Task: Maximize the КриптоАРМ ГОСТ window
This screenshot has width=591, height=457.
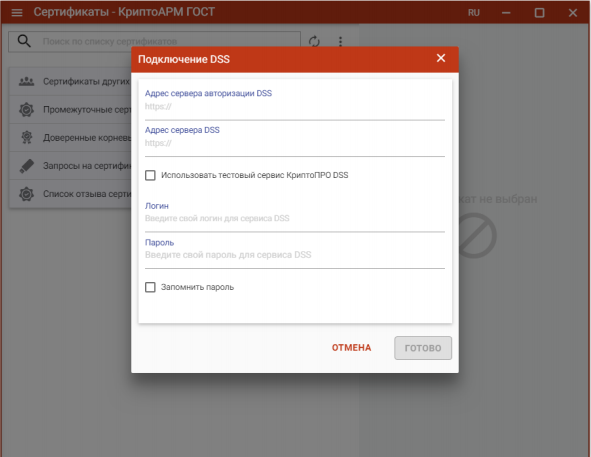Action: (x=539, y=13)
